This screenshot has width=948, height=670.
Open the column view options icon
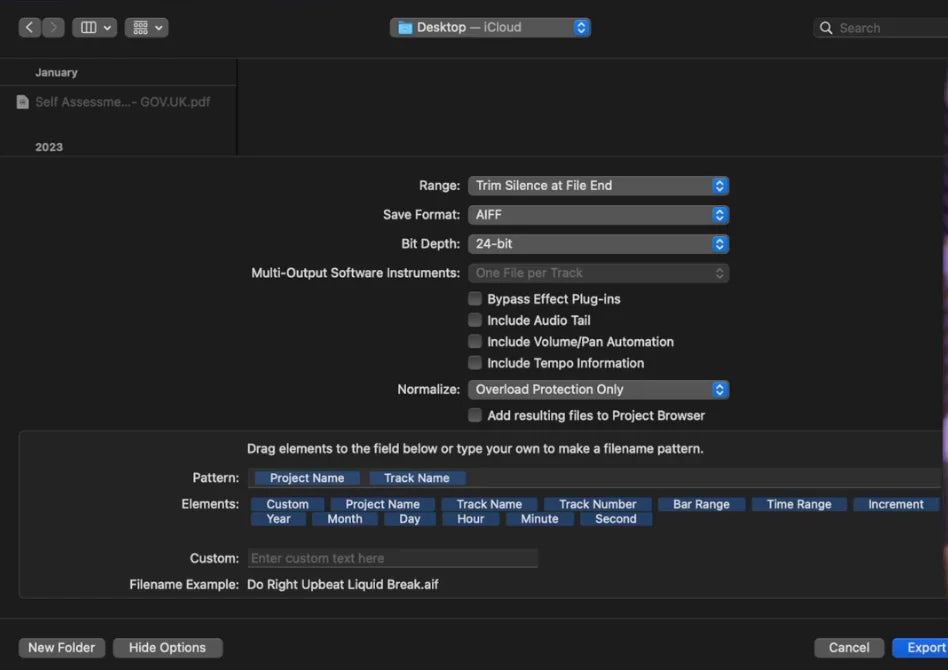94,27
